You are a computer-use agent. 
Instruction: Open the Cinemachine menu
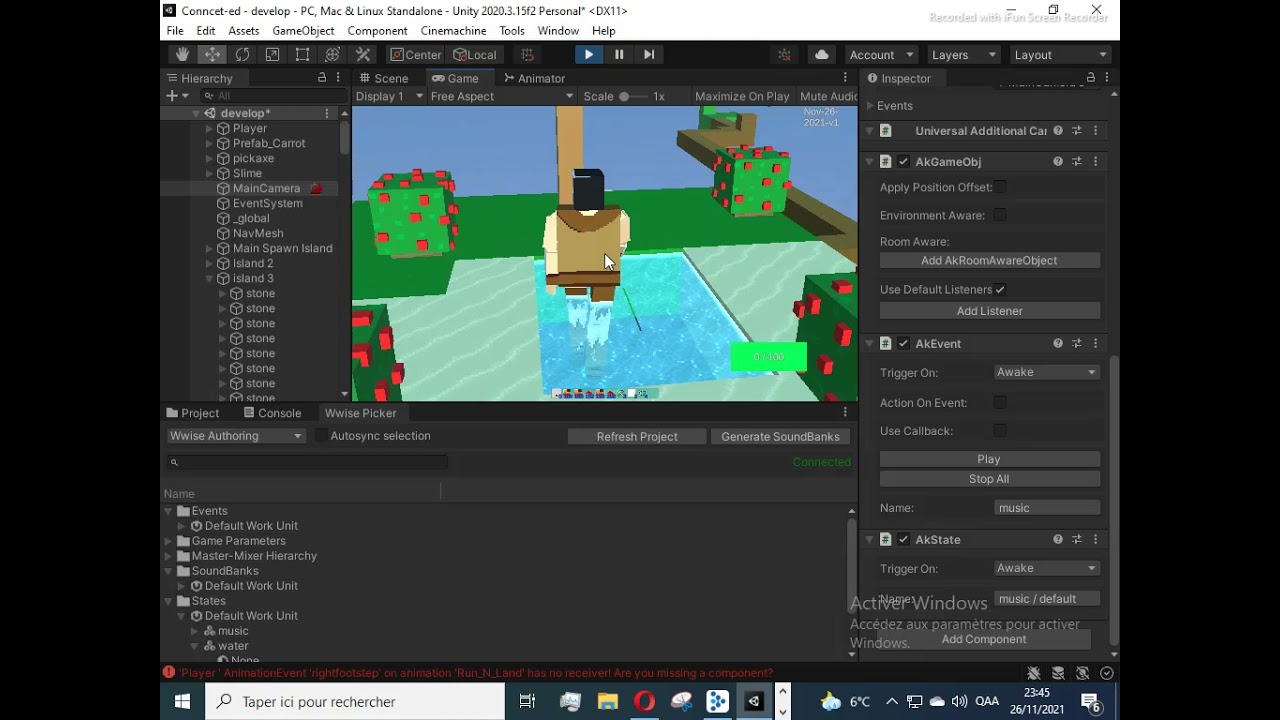(453, 31)
